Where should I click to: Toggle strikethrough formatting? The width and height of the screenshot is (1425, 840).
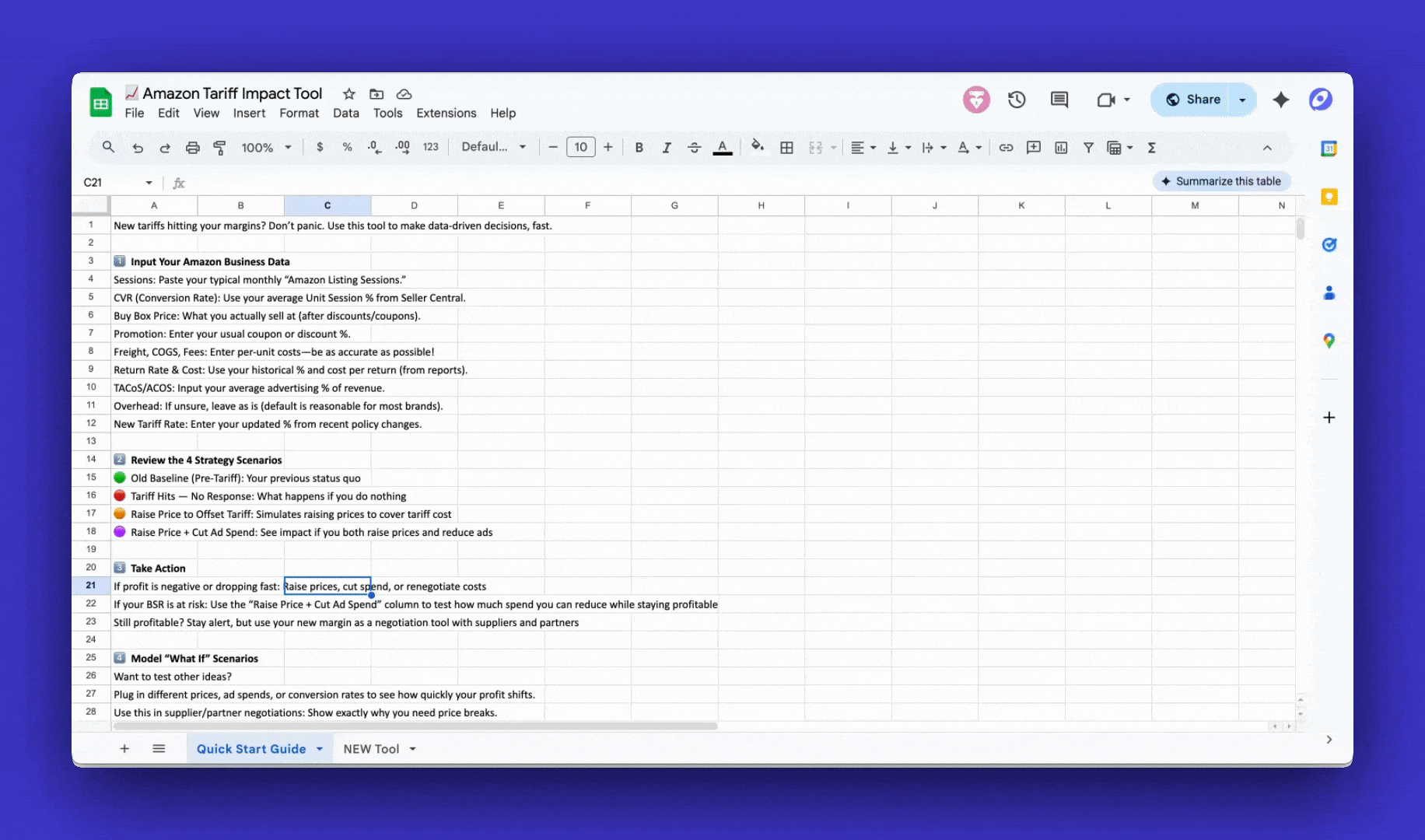694,148
